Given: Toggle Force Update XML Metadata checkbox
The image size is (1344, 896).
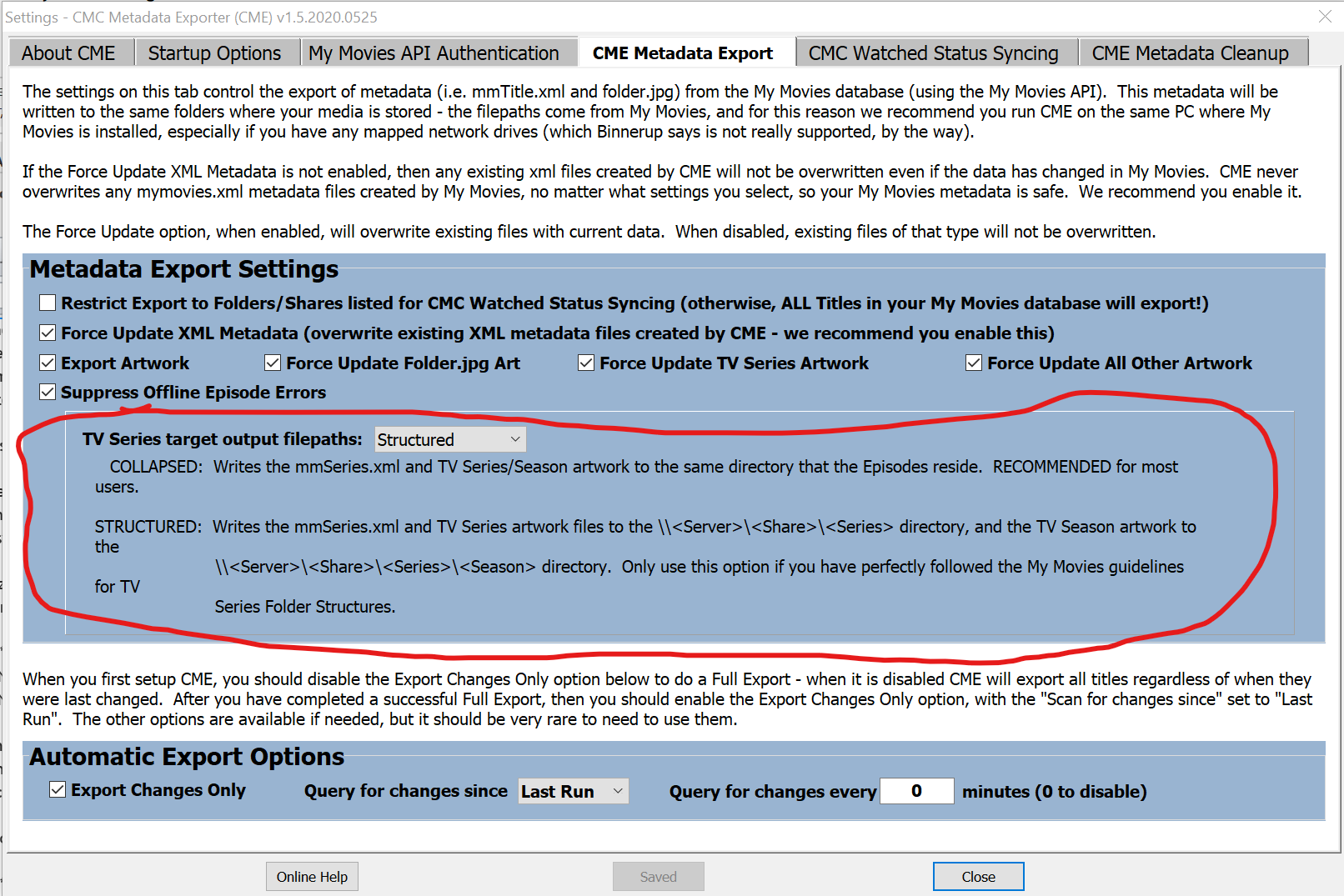Looking at the screenshot, I should coord(48,333).
